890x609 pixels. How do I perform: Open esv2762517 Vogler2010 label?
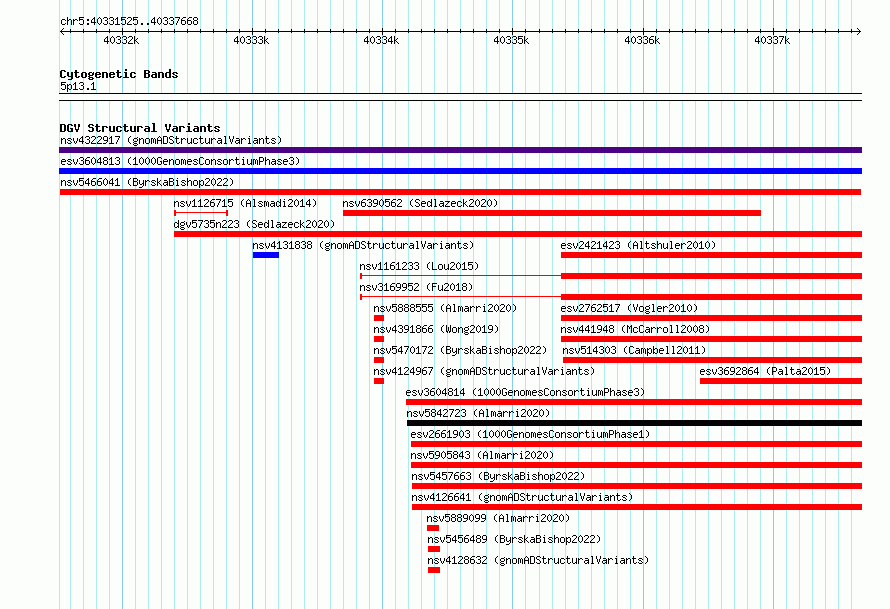pos(629,308)
